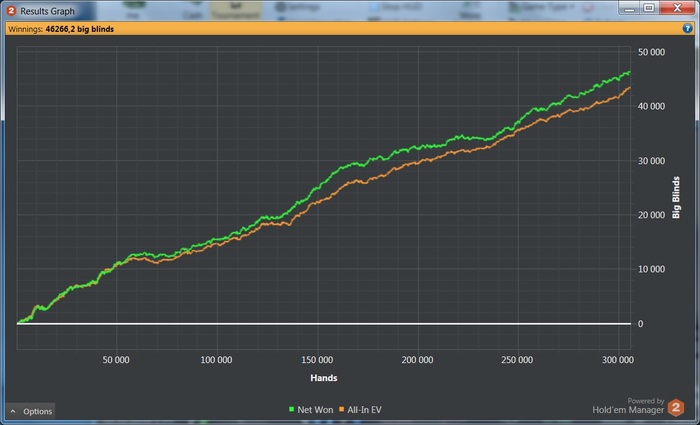Image resolution: width=700 pixels, height=425 pixels.
Task: Click the Winnings 46266,2 big blinds text
Action: tap(61, 29)
